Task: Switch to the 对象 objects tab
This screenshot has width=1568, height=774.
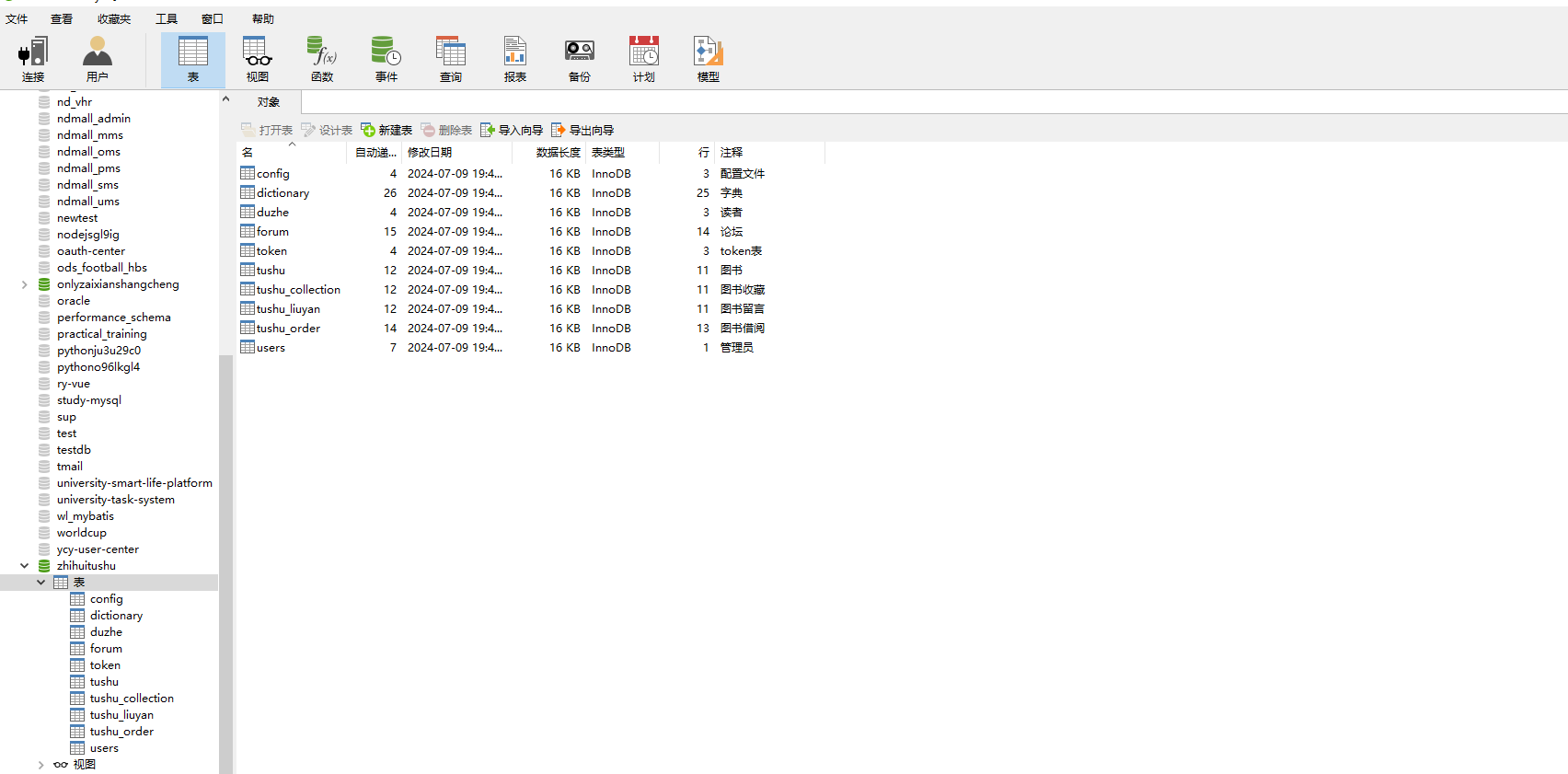Action: tap(269, 102)
